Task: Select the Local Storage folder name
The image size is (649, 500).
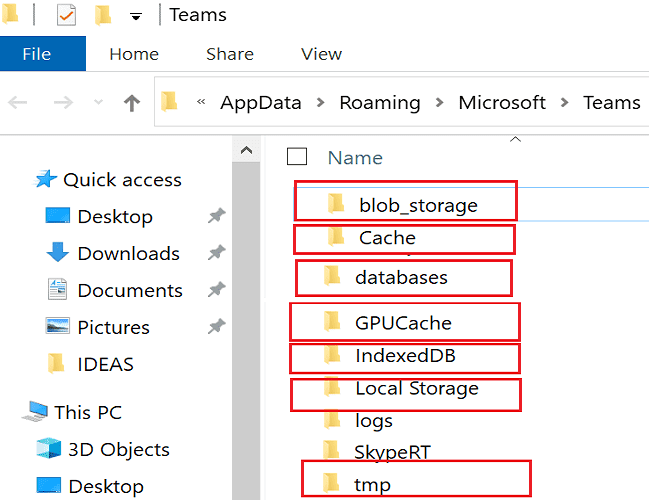Action: click(x=417, y=388)
